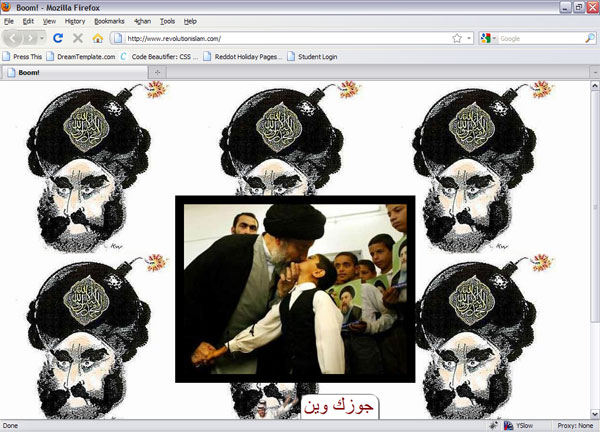Select the Boom! tab
Viewport: 600px width, 432px height.
(30, 73)
